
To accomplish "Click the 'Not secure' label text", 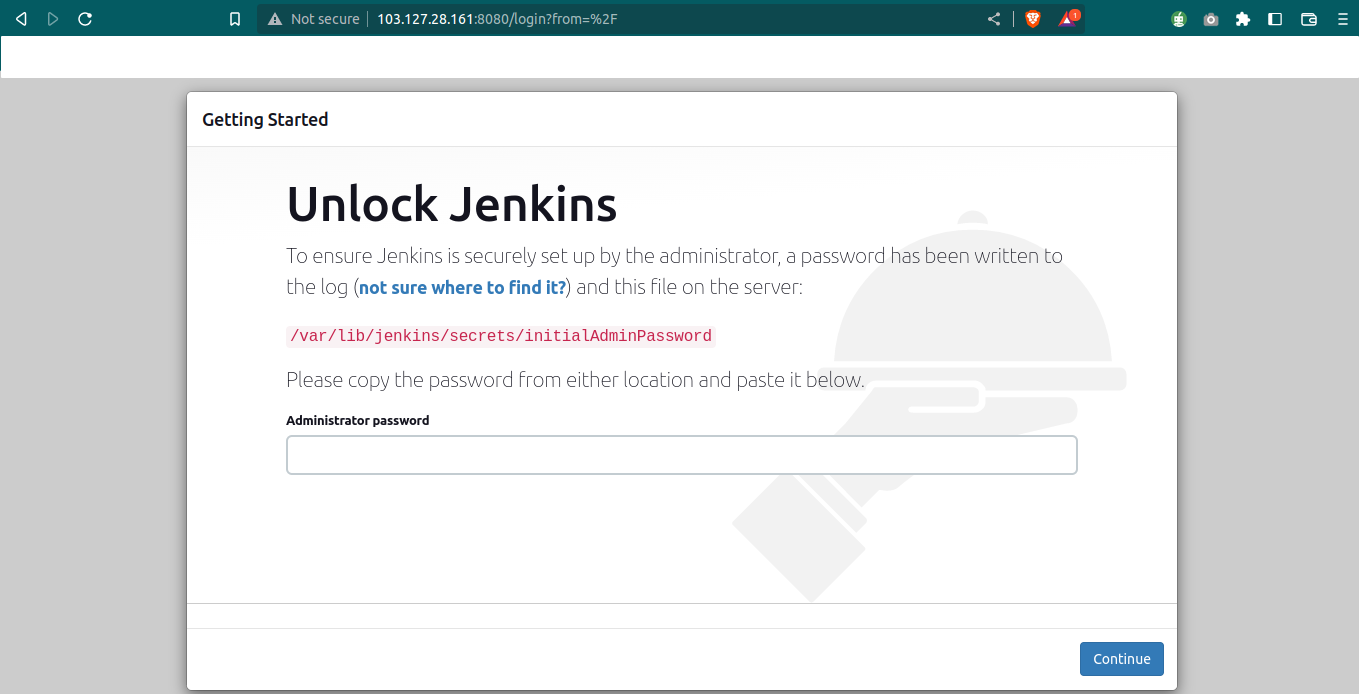I will pos(324,19).
